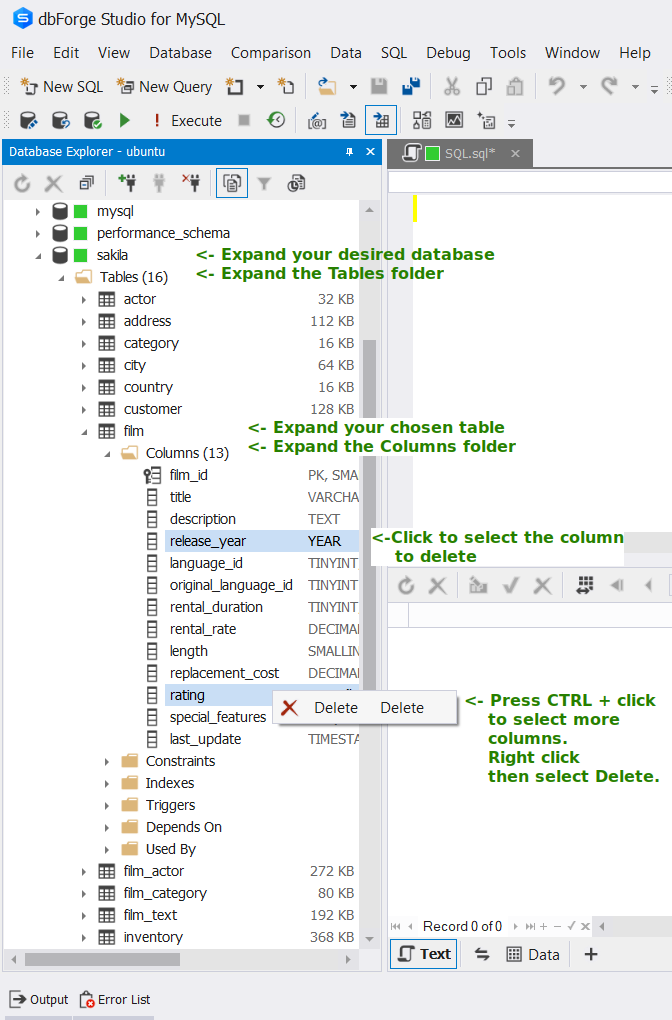Image resolution: width=672 pixels, height=1020 pixels.
Task: Click the Disconnect plug icon with red X
Action: click(x=191, y=183)
